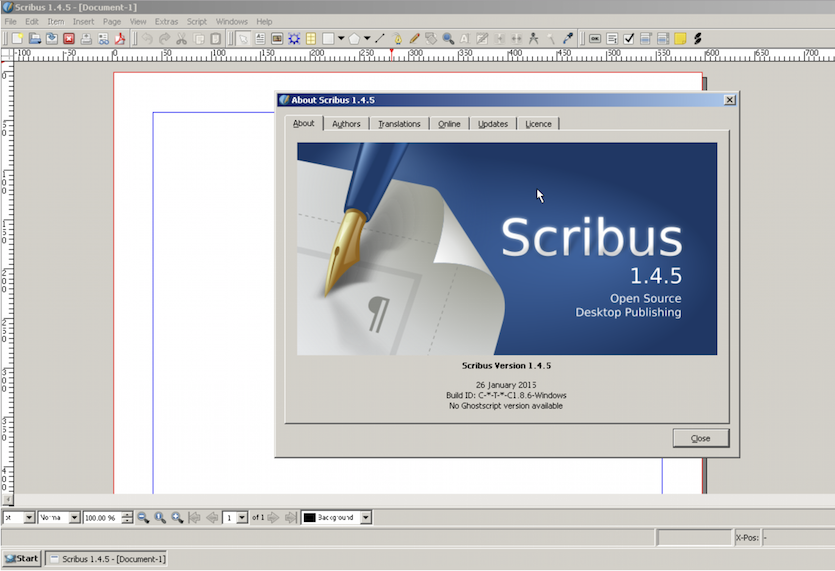Screen dimensions: 835x571
Task: Open the shape tool dropdown arrow
Action: coord(341,38)
